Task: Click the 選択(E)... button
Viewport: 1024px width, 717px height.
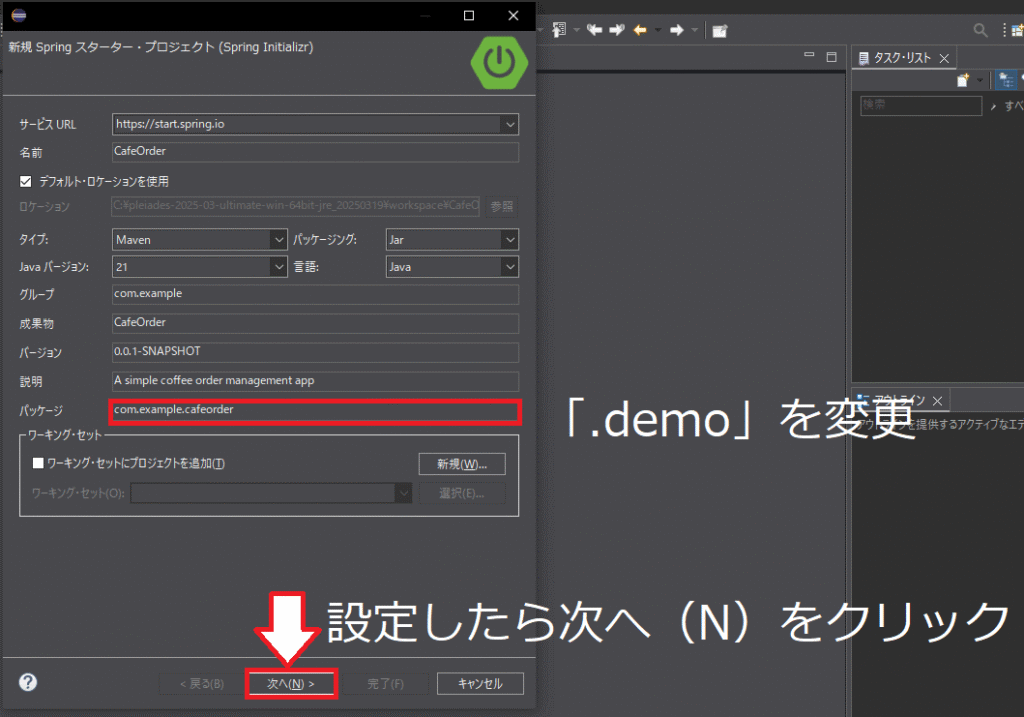Action: click(462, 493)
